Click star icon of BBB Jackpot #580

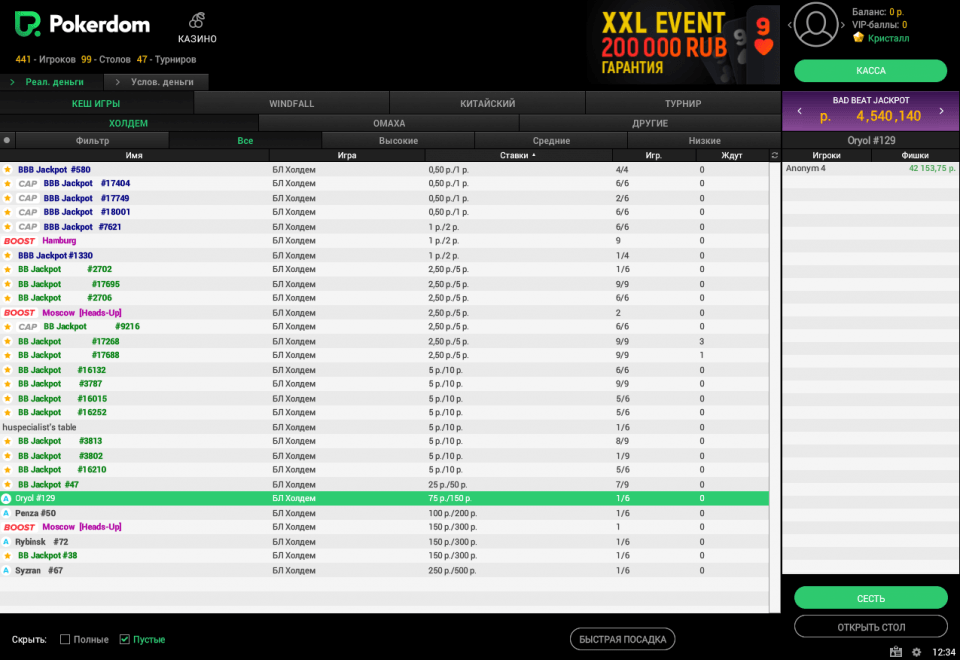click(x=8, y=170)
